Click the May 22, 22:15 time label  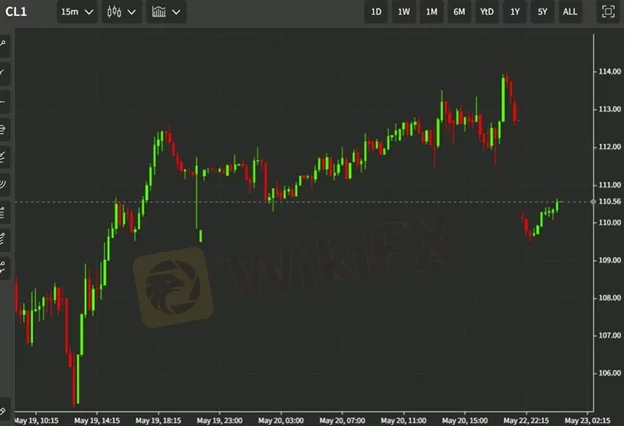(x=526, y=421)
